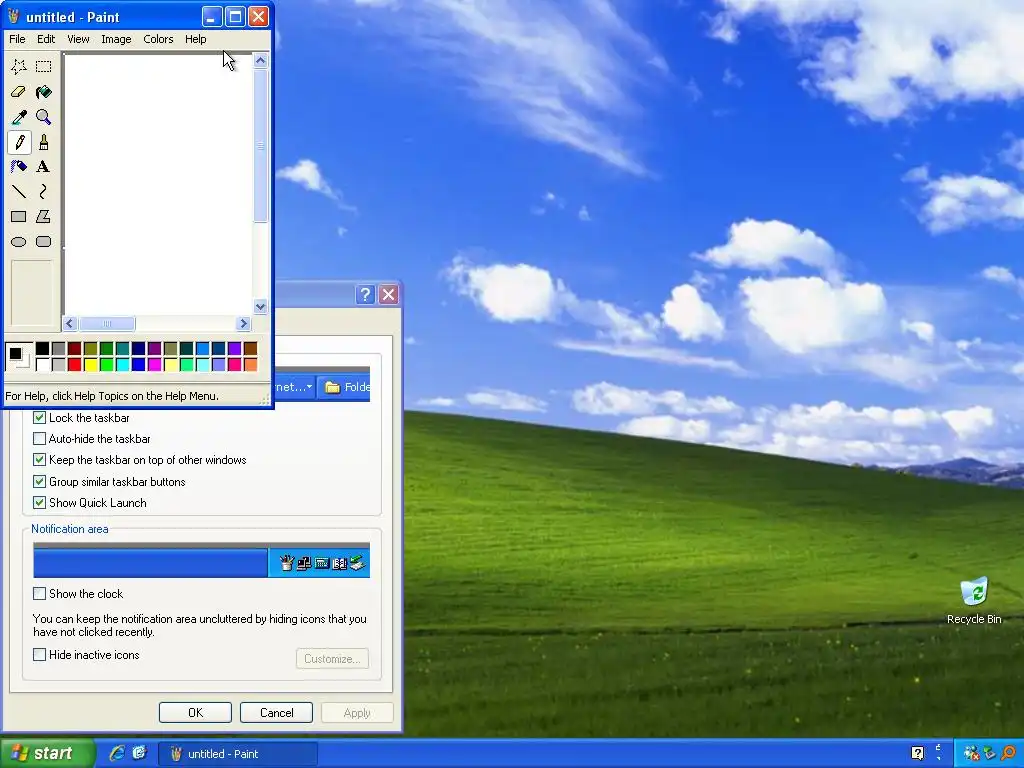Open the Colors menu
This screenshot has height=768, width=1024.
pyautogui.click(x=158, y=39)
